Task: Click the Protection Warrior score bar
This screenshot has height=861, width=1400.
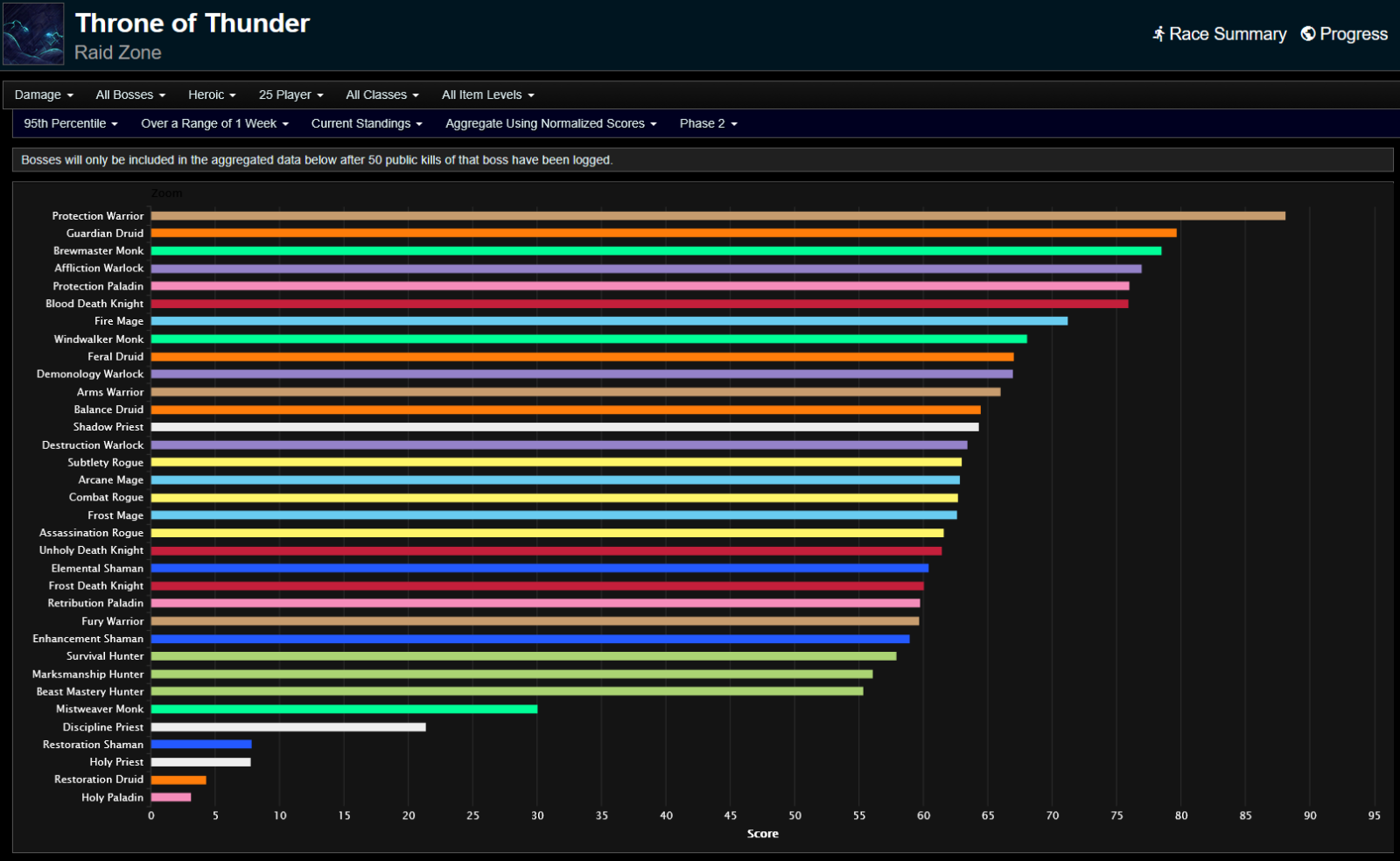Action: [717, 216]
